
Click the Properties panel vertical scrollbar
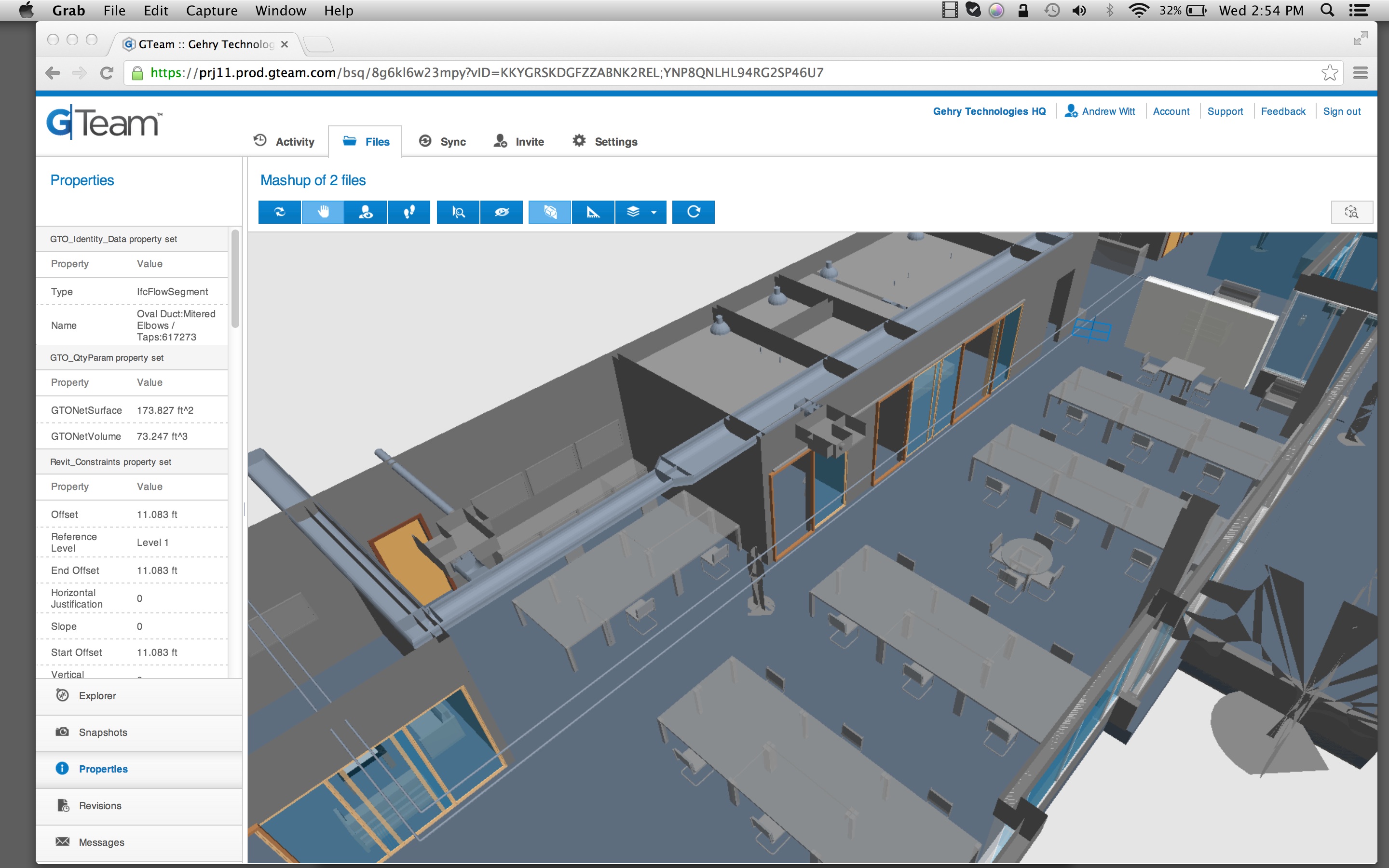click(235, 279)
